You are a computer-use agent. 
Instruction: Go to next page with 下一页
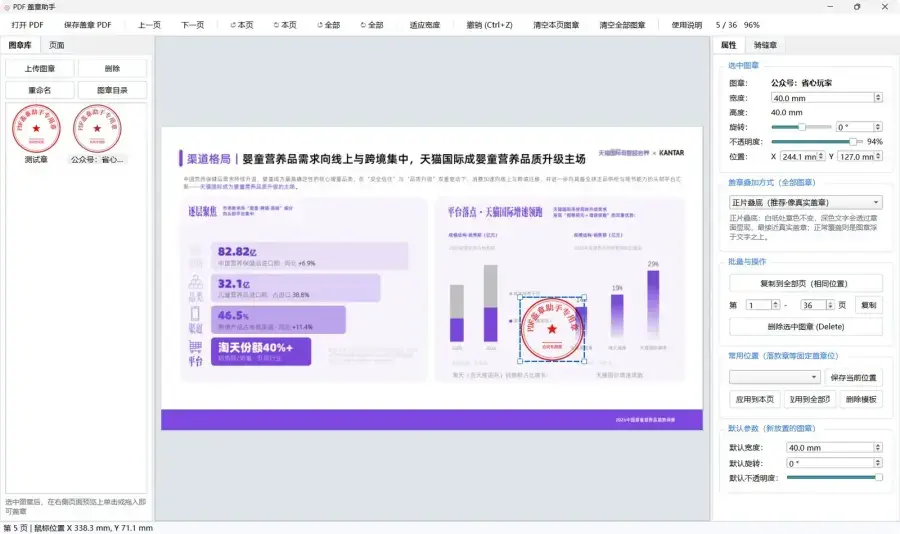click(x=192, y=25)
